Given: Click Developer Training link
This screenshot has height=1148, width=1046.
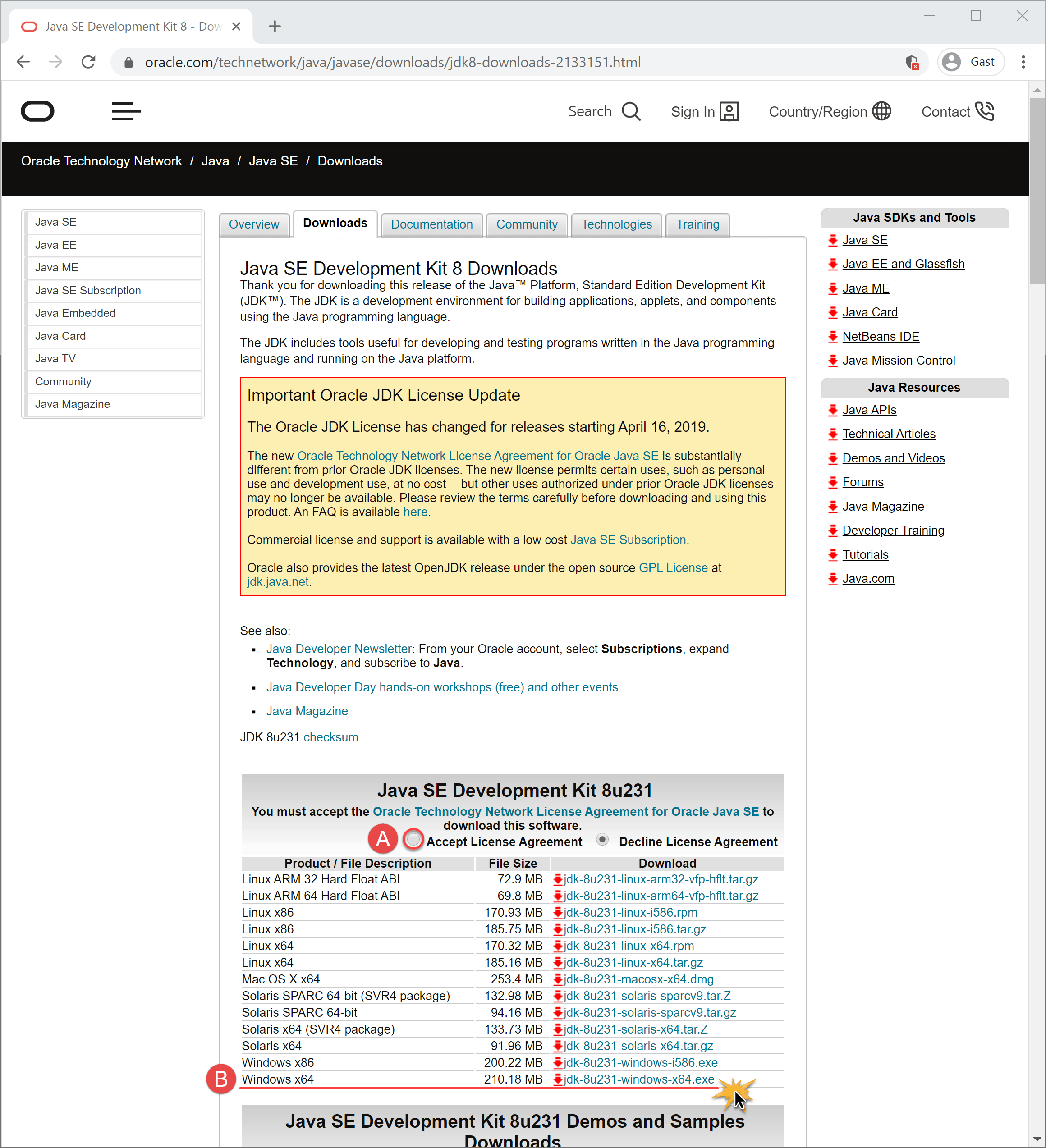Looking at the screenshot, I should [893, 531].
